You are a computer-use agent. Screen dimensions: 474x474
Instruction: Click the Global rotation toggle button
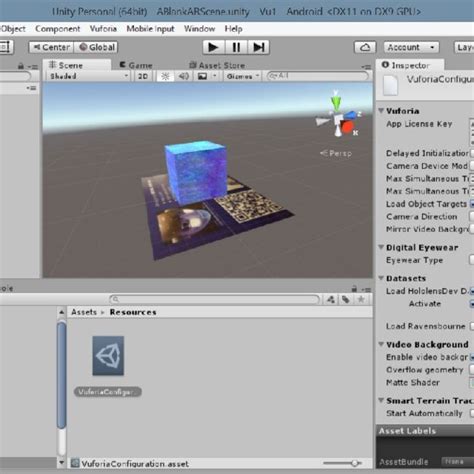(x=96, y=47)
